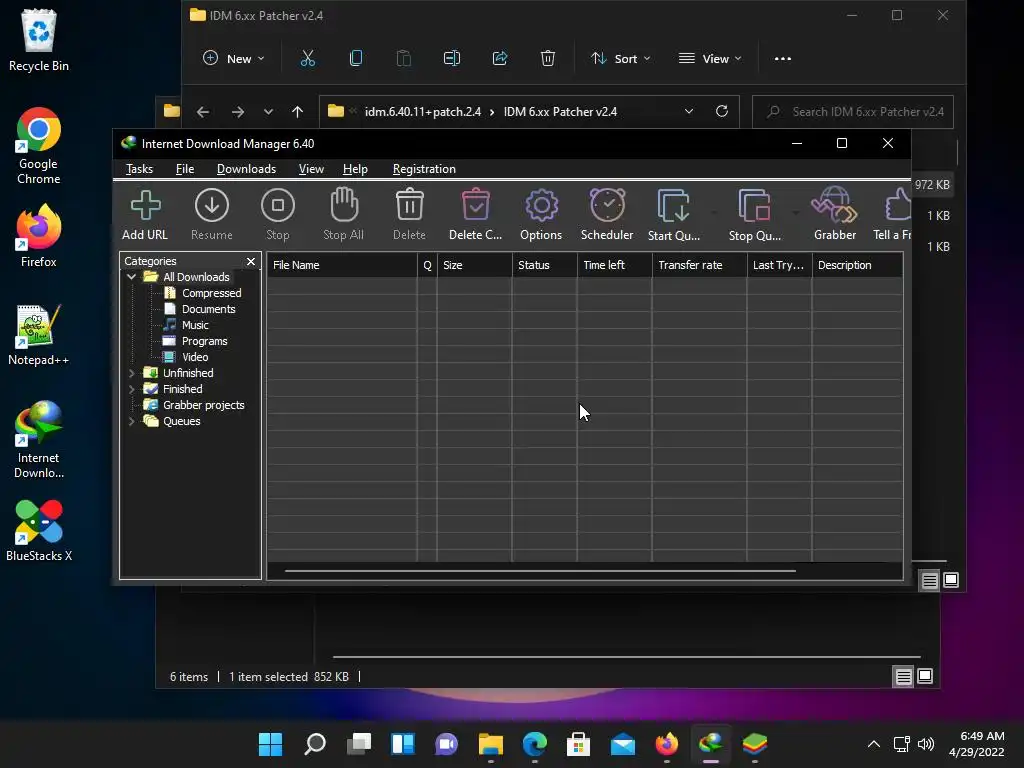Click the Stop Queue icon

(754, 206)
